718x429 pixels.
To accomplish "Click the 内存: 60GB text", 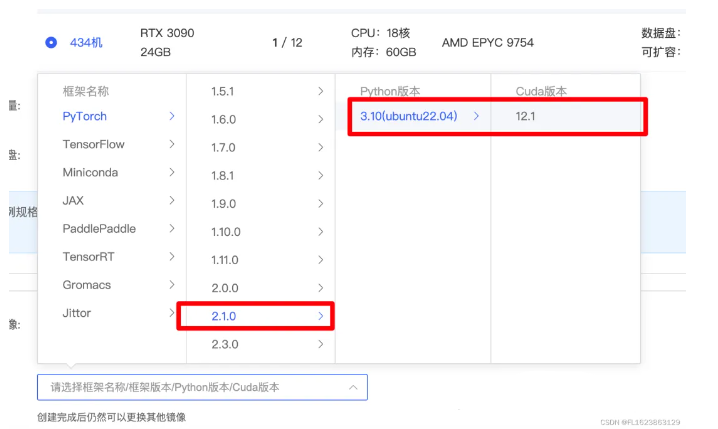I will [384, 52].
